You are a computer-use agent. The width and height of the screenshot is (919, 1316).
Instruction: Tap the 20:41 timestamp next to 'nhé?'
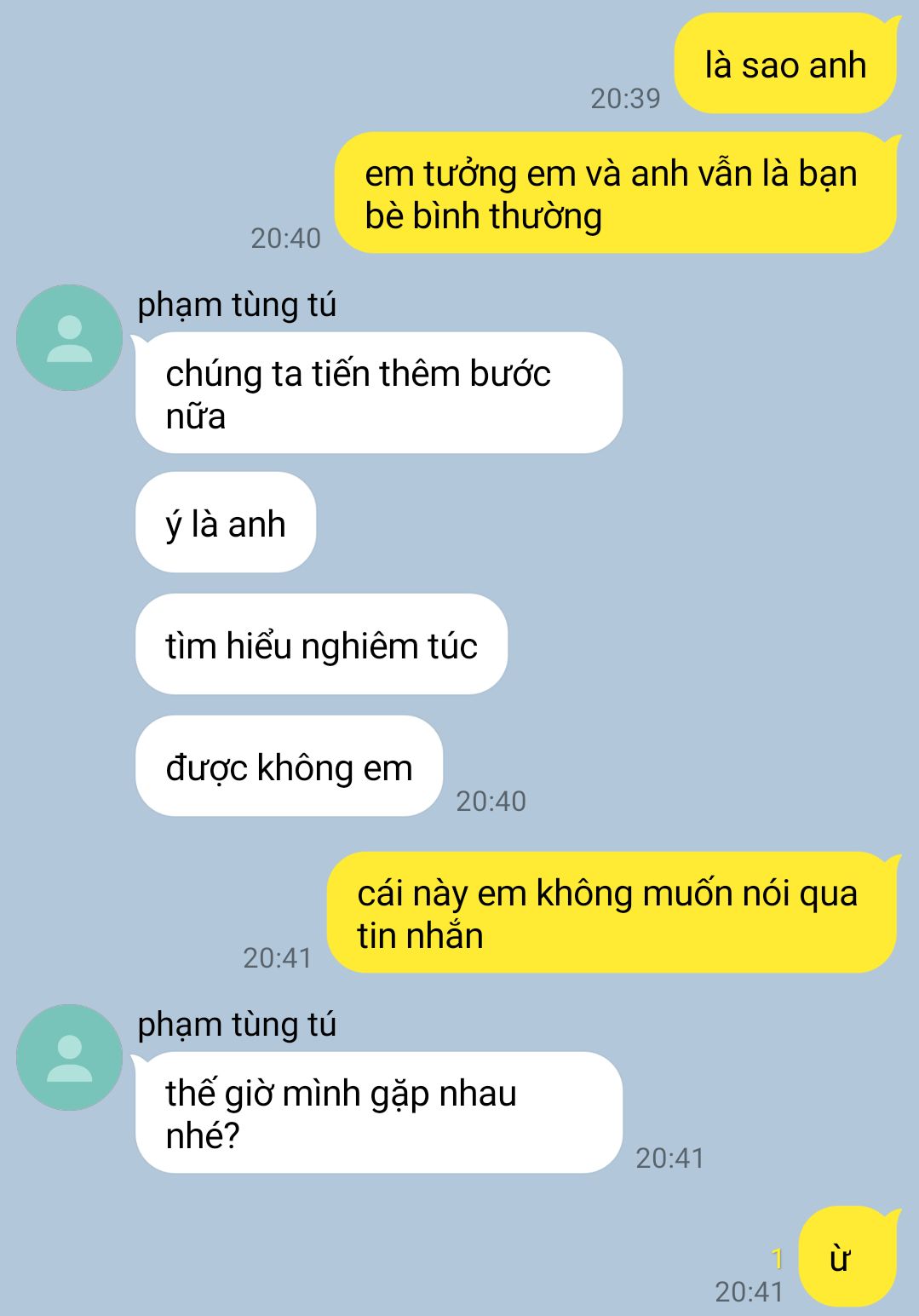click(670, 1158)
